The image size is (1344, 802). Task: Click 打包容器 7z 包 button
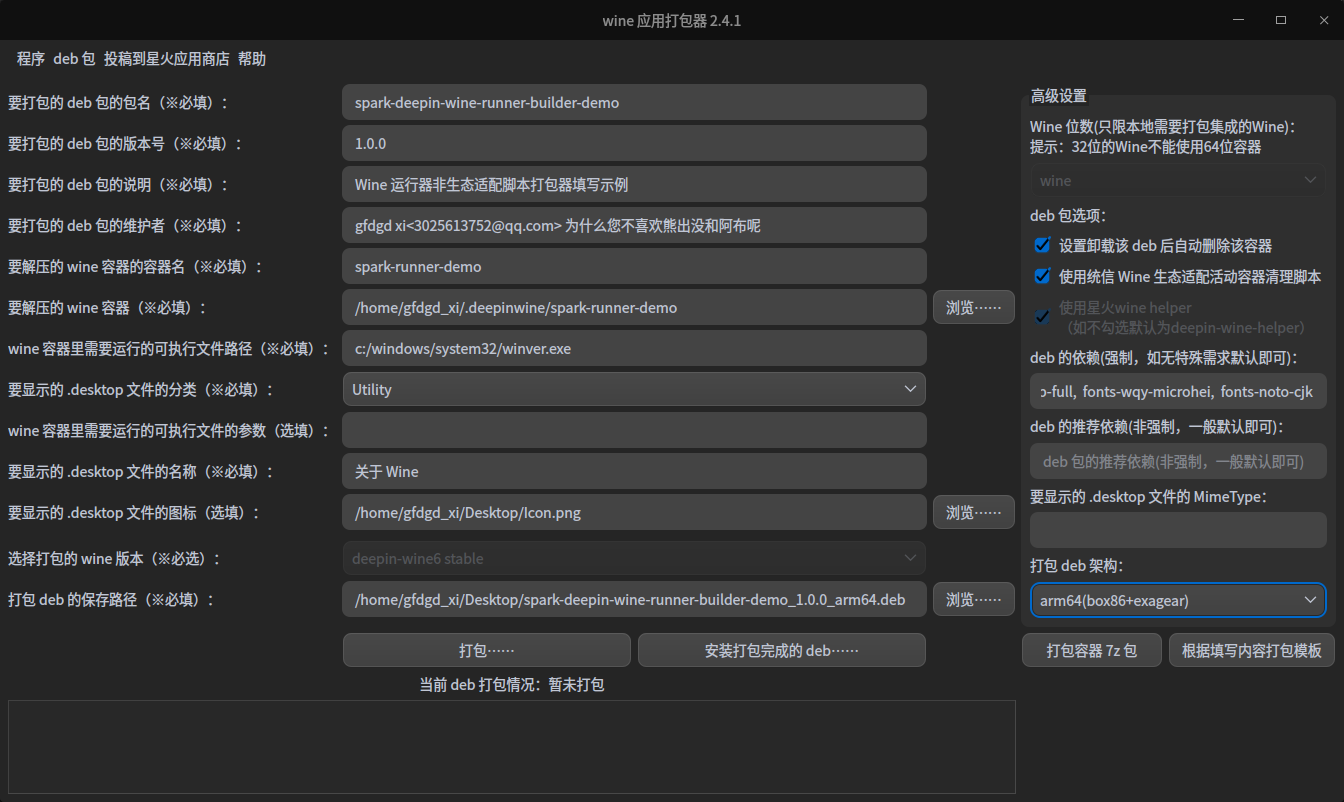coord(1092,650)
